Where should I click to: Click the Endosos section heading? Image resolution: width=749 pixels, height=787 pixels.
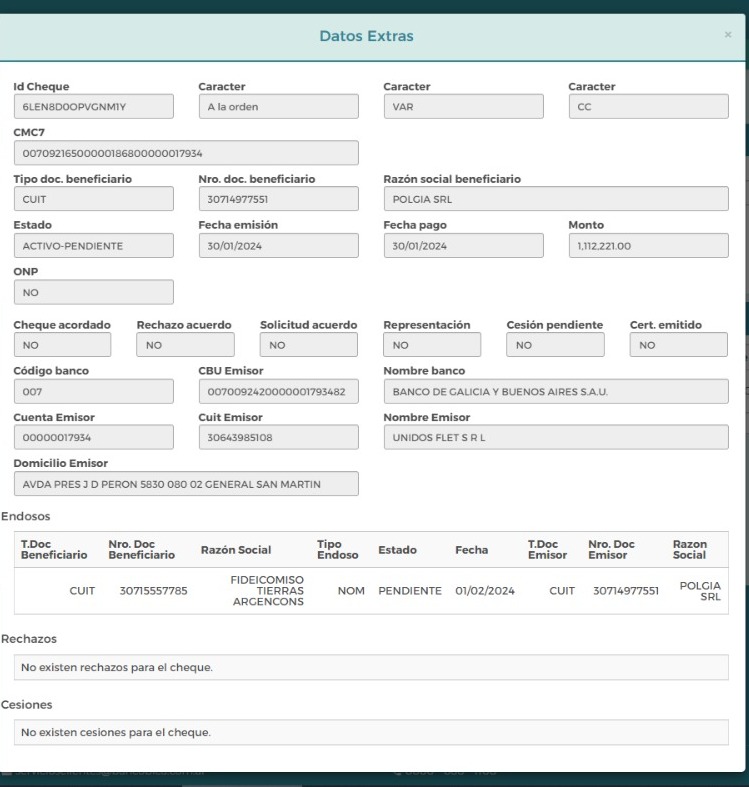click(26, 516)
